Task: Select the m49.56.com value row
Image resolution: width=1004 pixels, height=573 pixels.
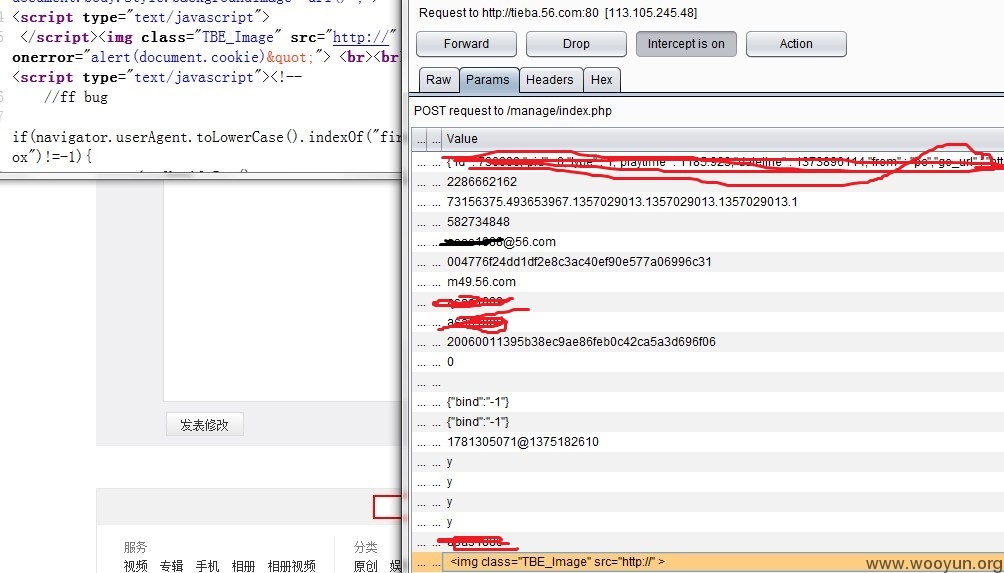Action: tap(708, 282)
